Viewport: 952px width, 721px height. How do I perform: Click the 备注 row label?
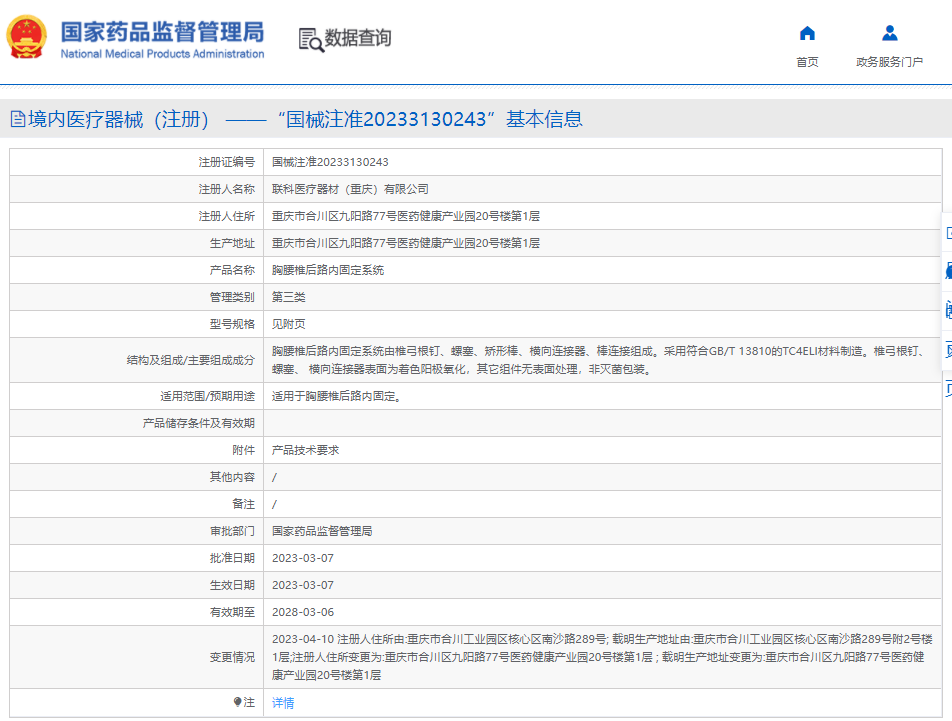point(243,504)
